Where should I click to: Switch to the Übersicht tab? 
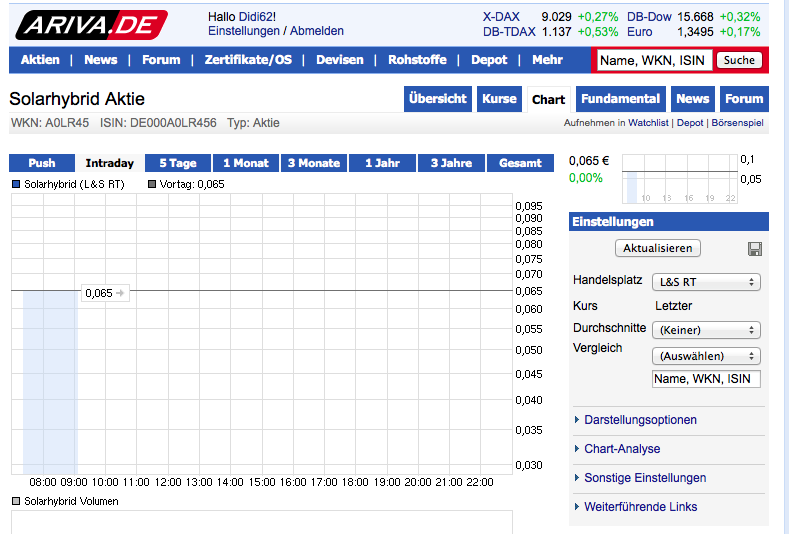click(438, 99)
